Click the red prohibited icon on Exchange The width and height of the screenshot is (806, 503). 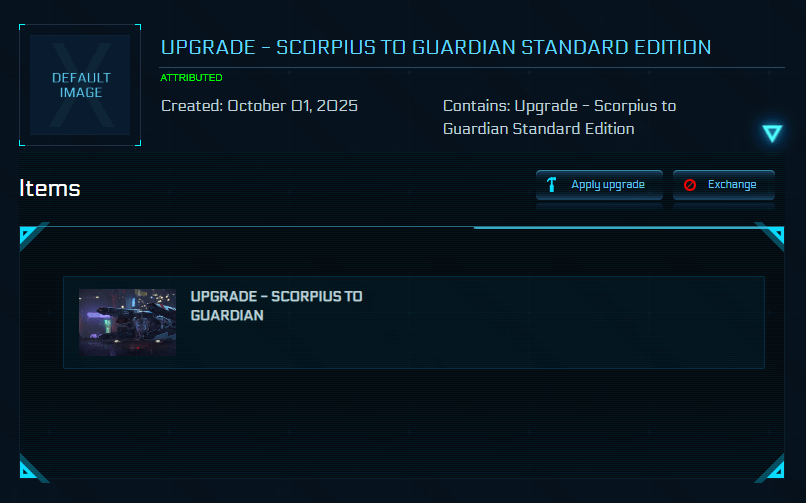690,184
